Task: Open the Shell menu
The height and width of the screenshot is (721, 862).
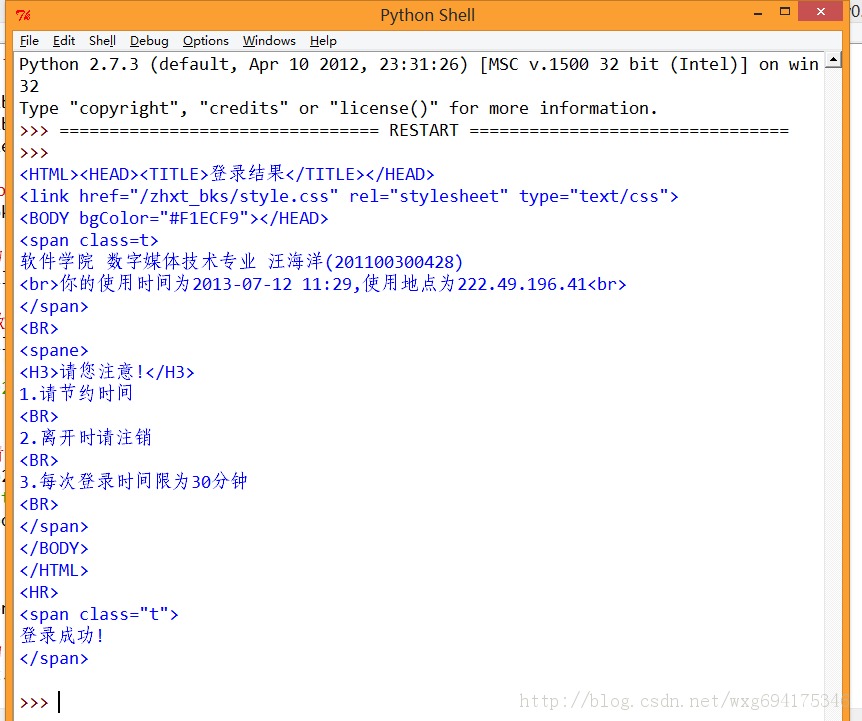Action: point(102,41)
